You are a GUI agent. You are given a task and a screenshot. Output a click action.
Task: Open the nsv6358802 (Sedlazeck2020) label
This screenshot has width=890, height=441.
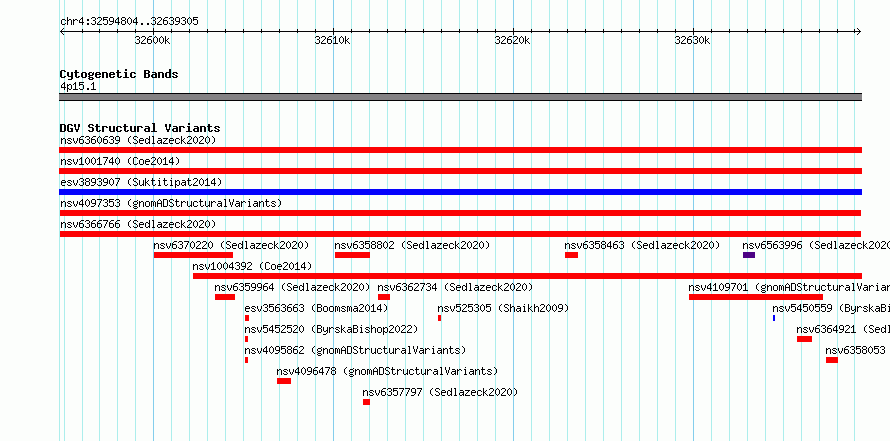click(x=412, y=245)
